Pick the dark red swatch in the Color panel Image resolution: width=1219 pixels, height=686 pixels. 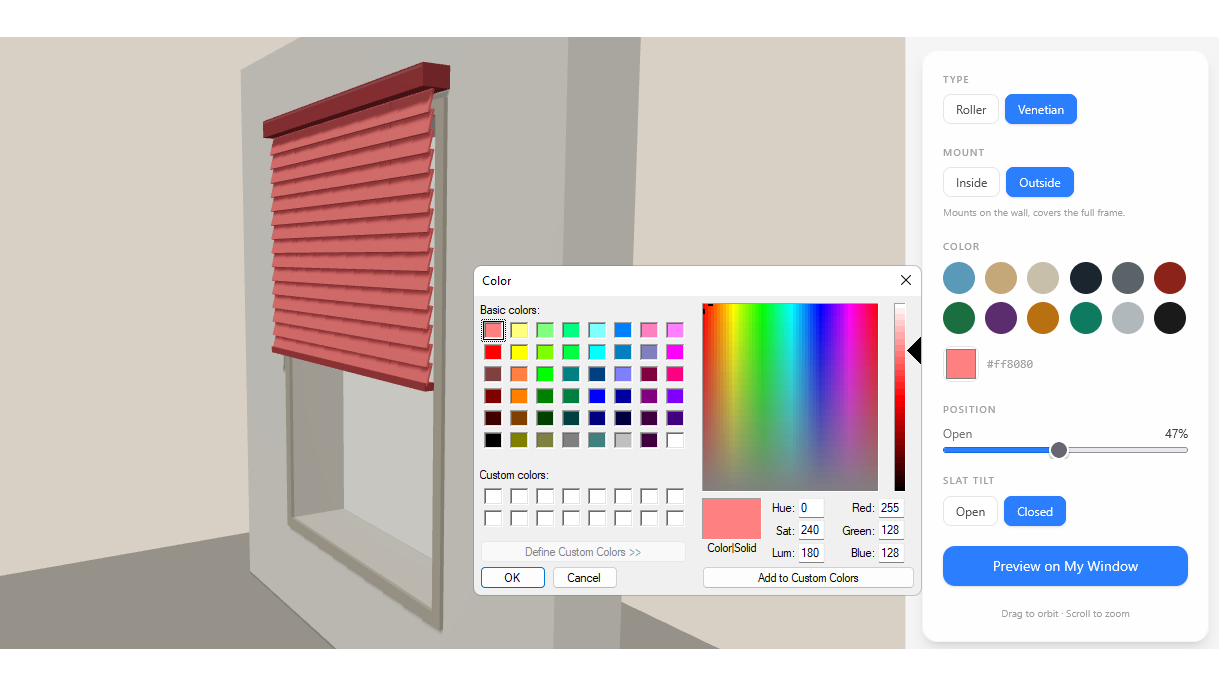[x=1170, y=278]
